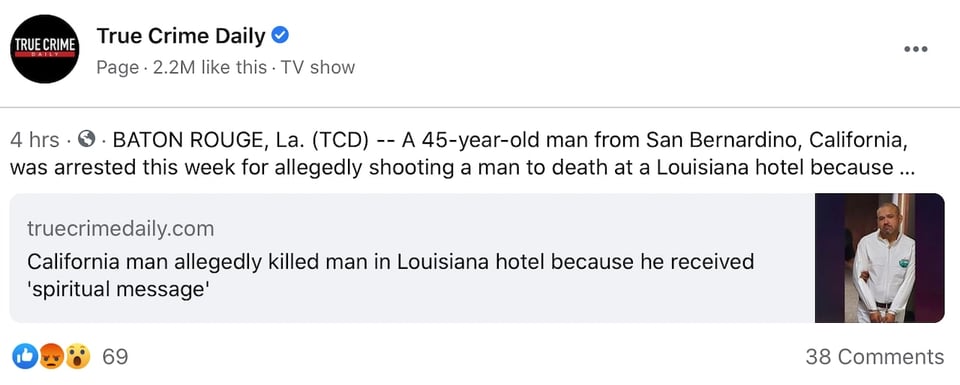Click the wow face reaction icon
Image resolution: width=960 pixels, height=385 pixels.
78,356
